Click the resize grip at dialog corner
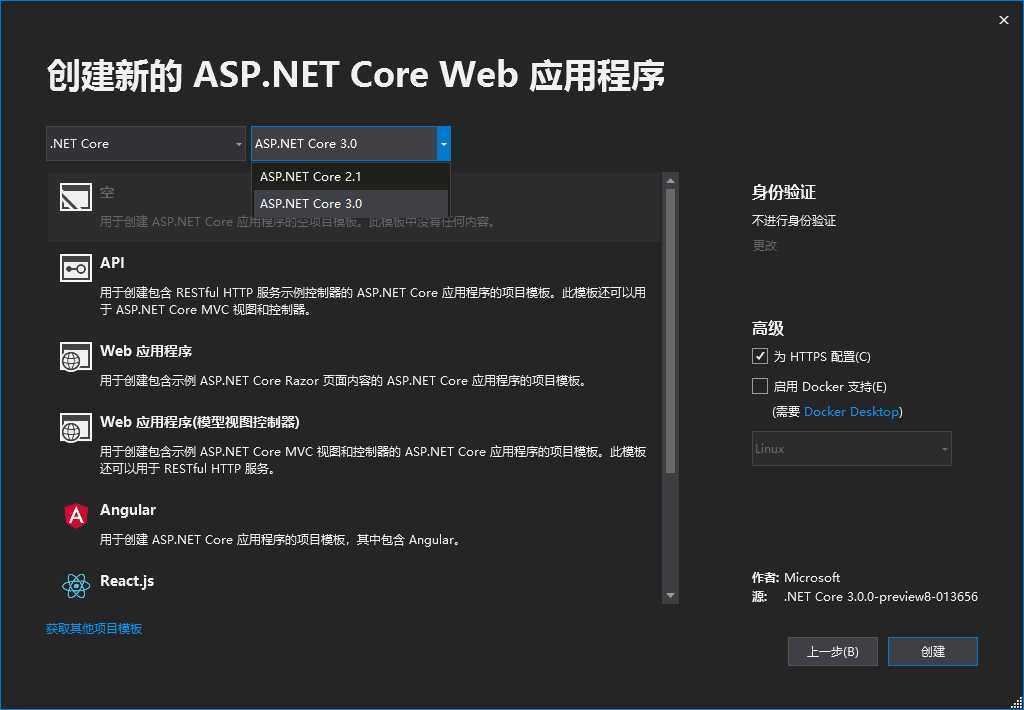This screenshot has height=710, width=1024. pyautogui.click(x=1015, y=702)
